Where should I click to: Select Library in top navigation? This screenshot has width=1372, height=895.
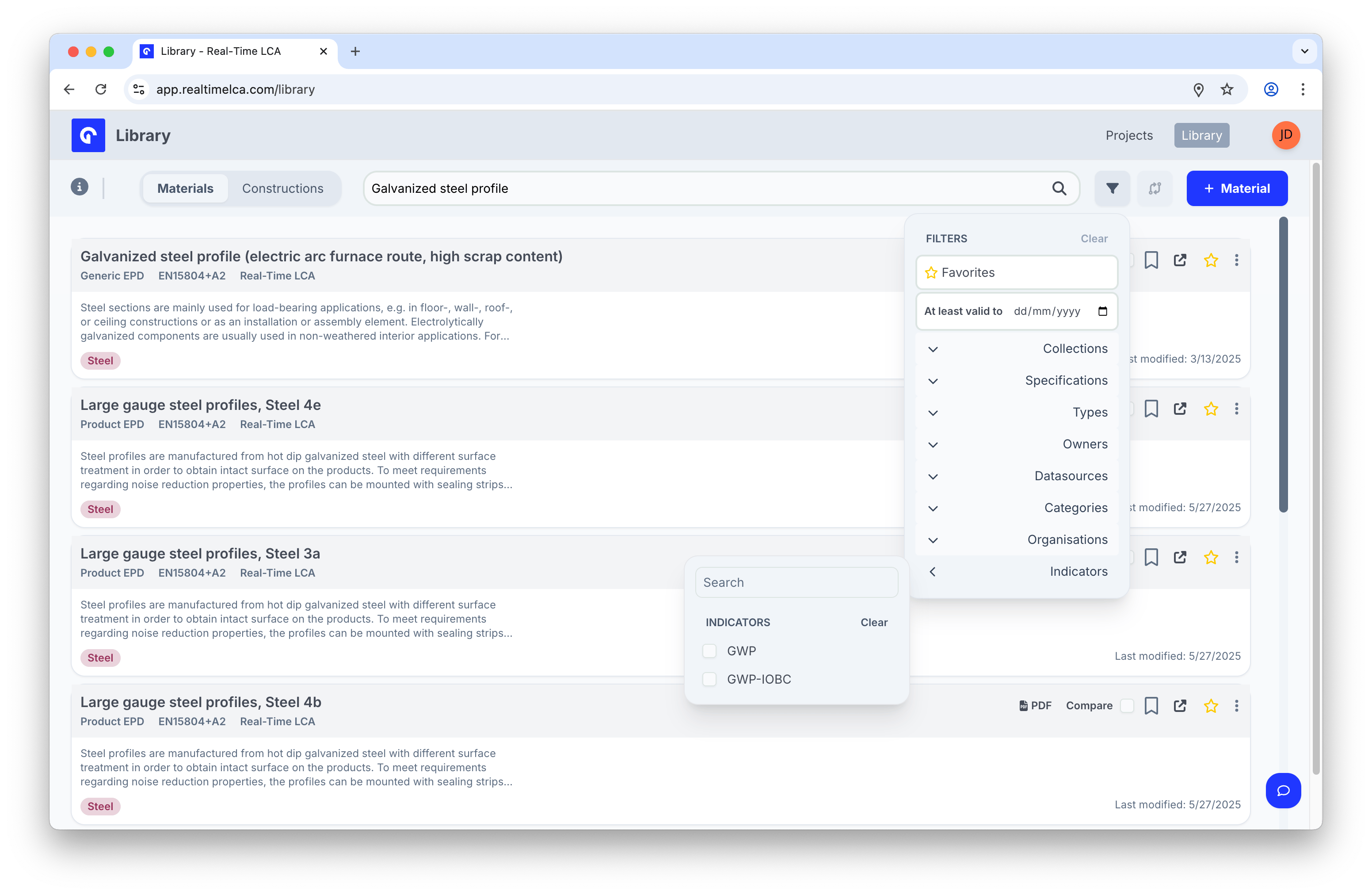tap(1201, 135)
